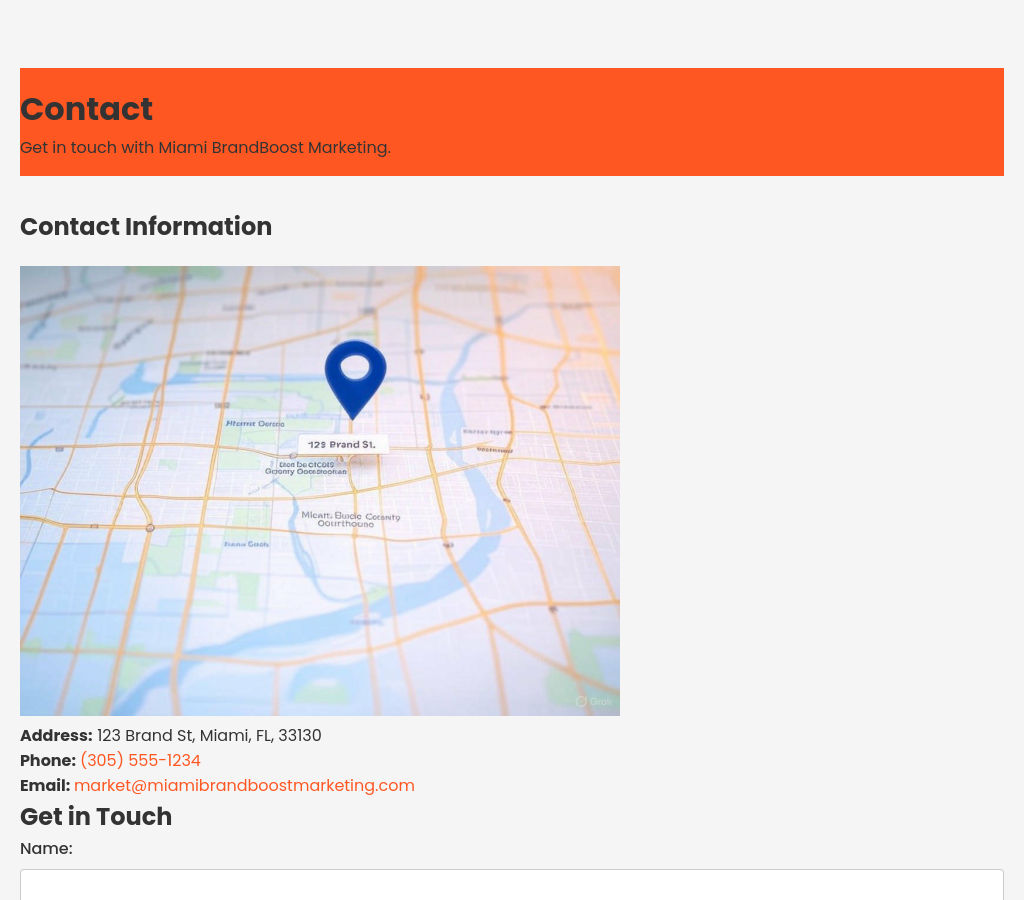Click the white hole inside the map pin
Image resolution: width=1024 pixels, height=900 pixels.
(x=355, y=368)
